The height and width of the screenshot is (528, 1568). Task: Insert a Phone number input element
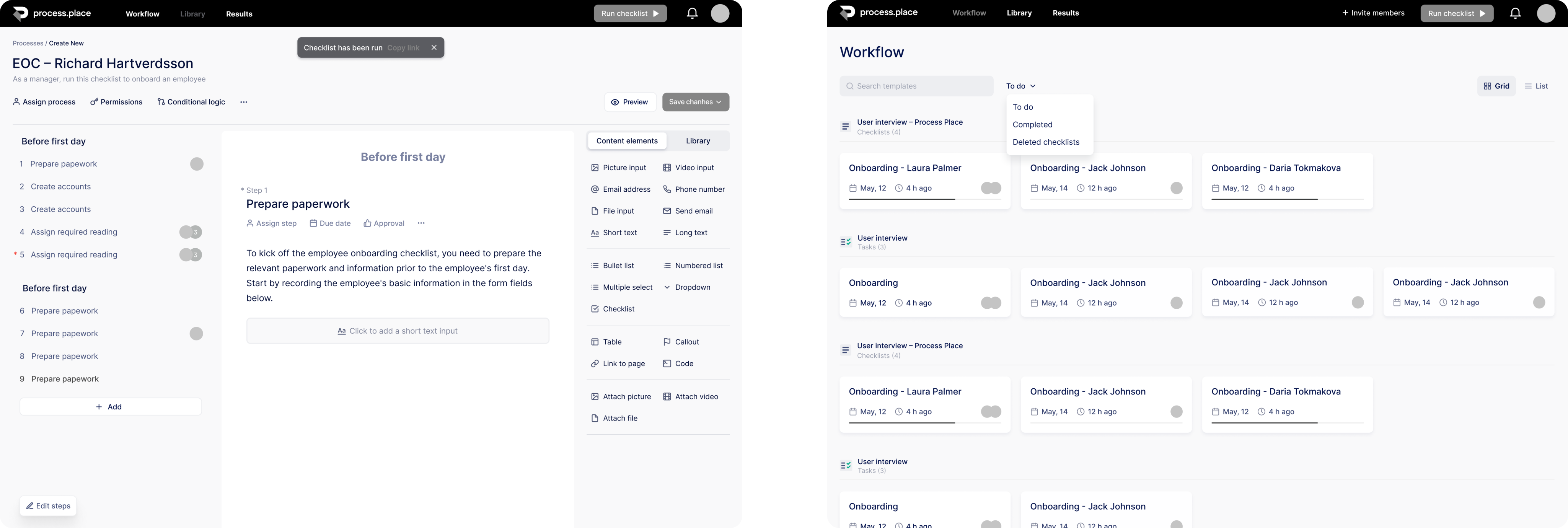point(694,189)
